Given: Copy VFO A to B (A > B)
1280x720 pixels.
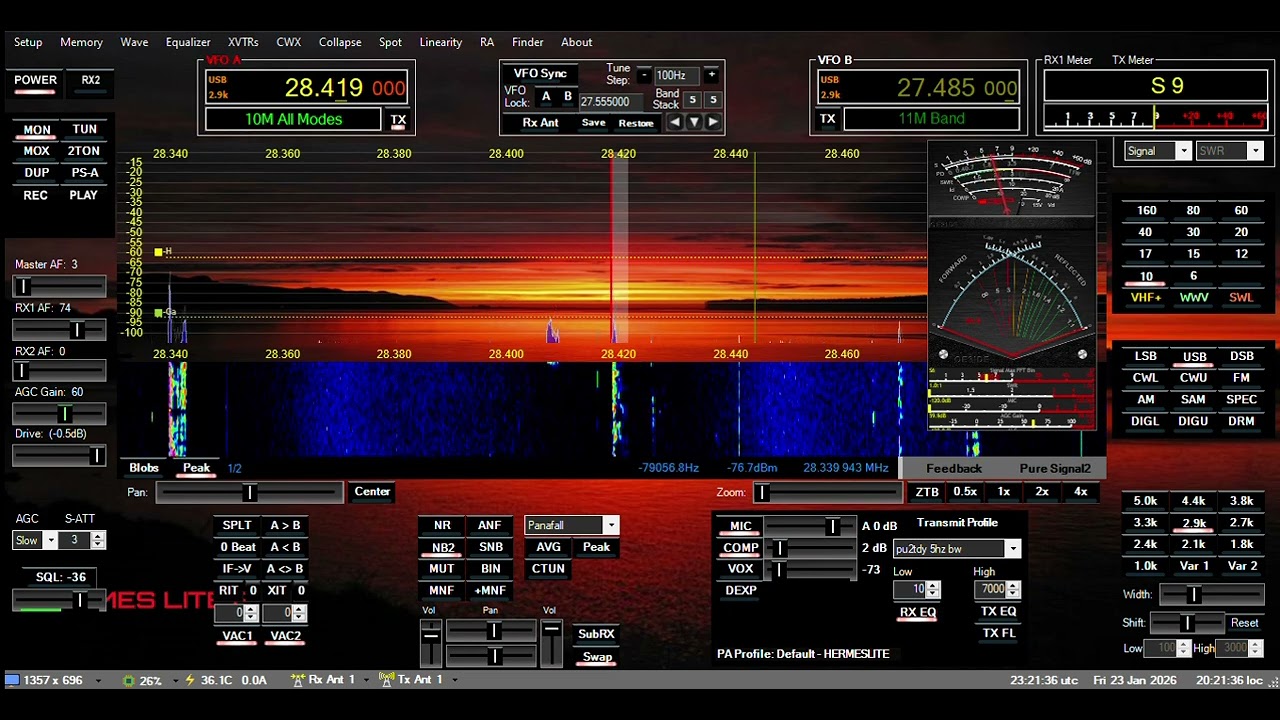Looking at the screenshot, I should pyautogui.click(x=285, y=525).
